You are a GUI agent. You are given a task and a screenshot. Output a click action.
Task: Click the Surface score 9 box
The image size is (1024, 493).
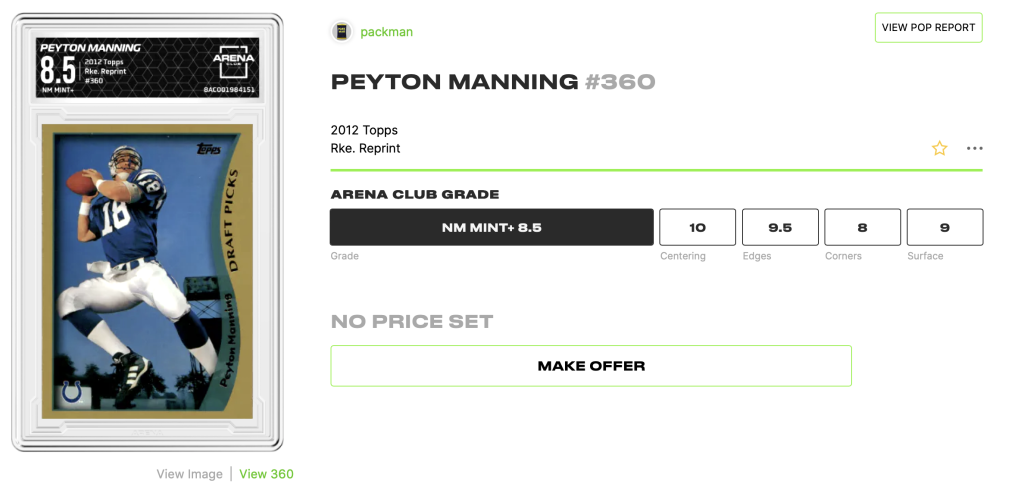click(944, 227)
